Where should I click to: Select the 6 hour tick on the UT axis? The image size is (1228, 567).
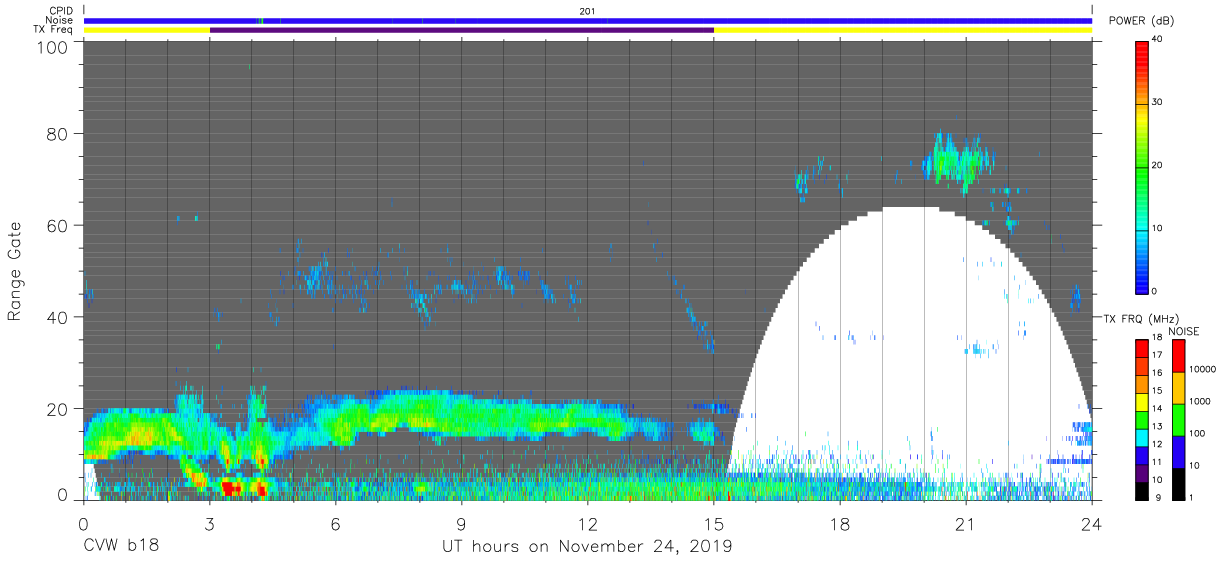335,523
